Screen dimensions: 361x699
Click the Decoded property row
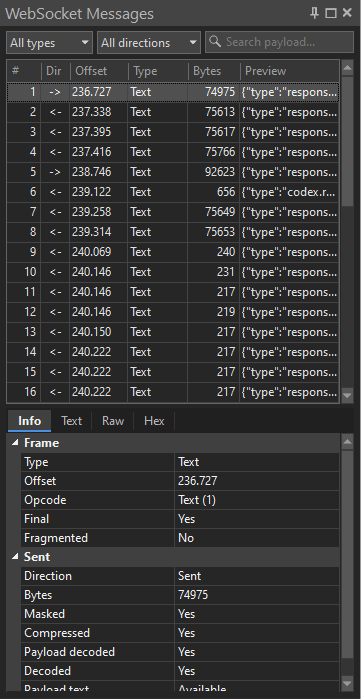tap(180, 671)
